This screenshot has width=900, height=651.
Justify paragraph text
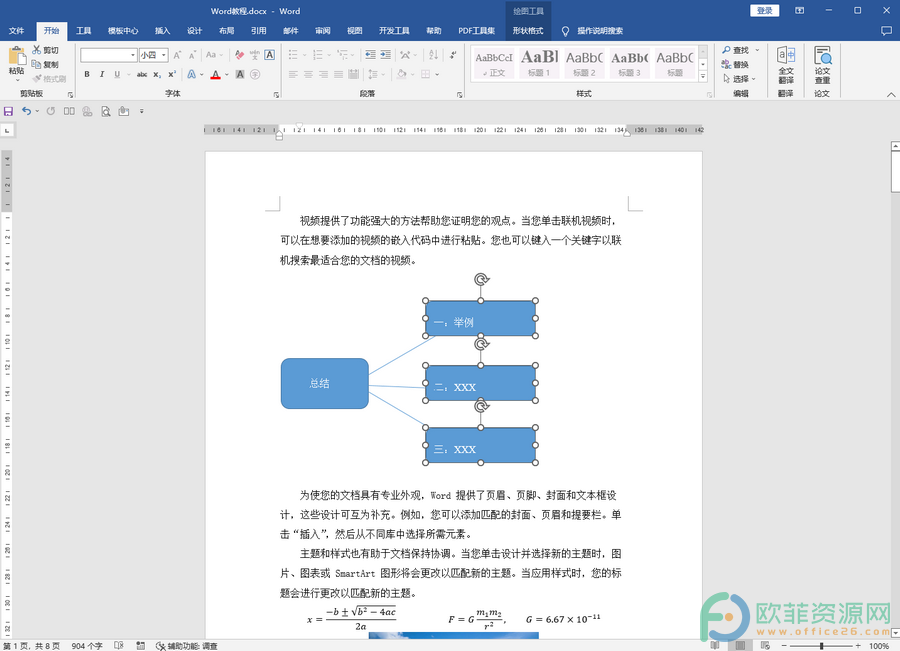pyautogui.click(x=338, y=74)
